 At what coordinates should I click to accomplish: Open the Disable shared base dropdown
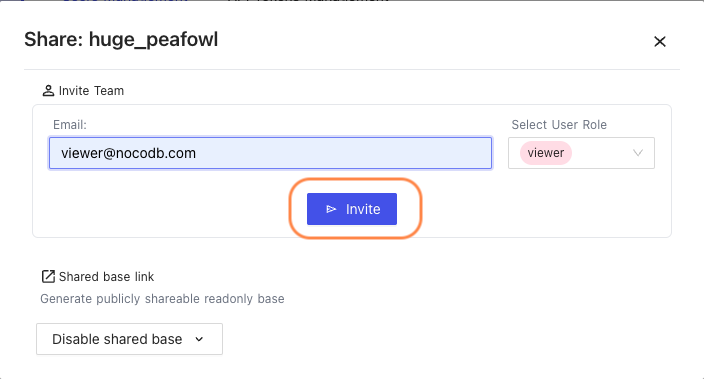(x=129, y=339)
